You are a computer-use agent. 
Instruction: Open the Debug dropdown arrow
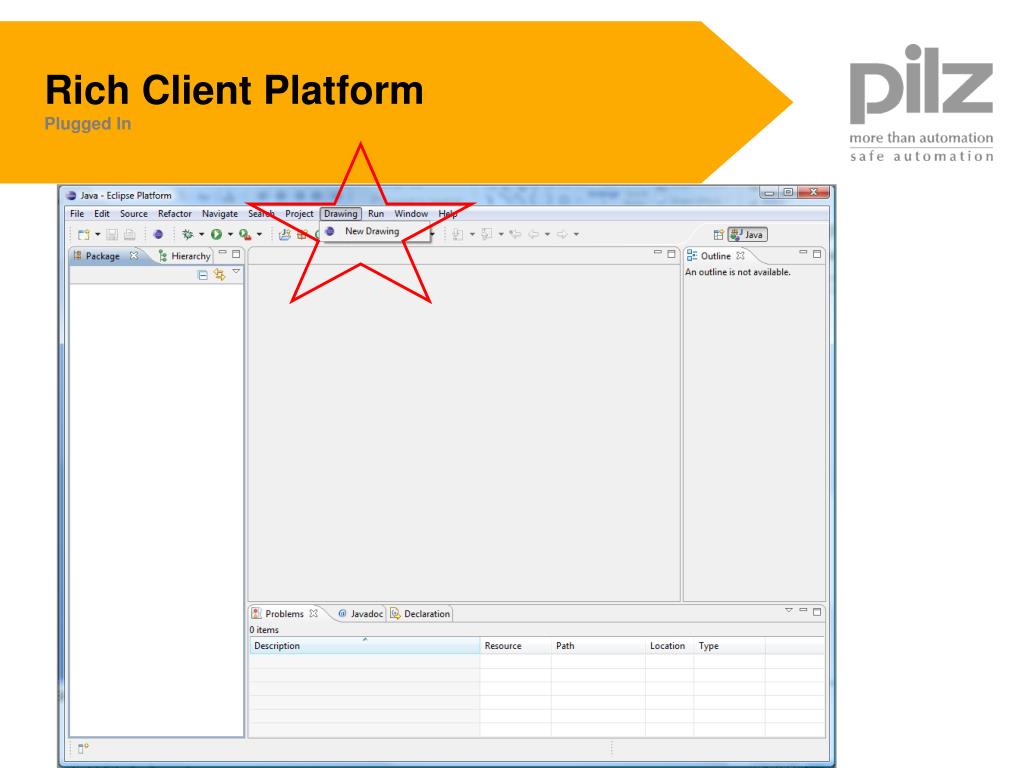tap(201, 234)
